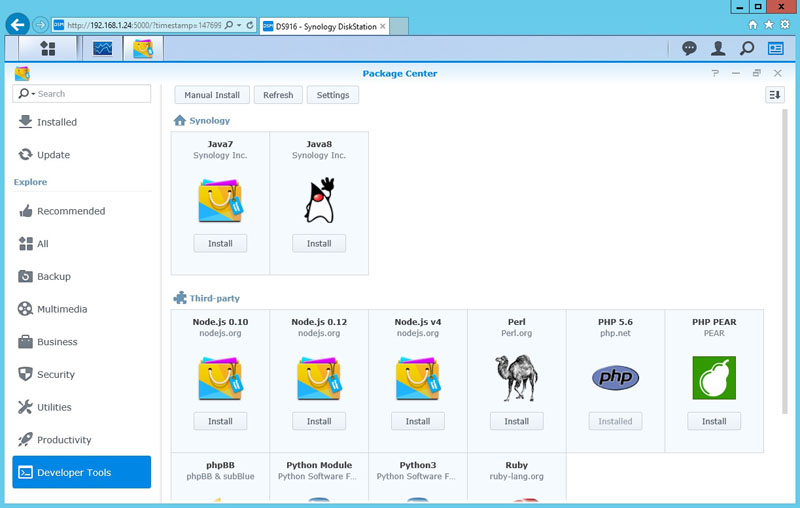Click the Refresh button
800x508 pixels.
tap(278, 95)
